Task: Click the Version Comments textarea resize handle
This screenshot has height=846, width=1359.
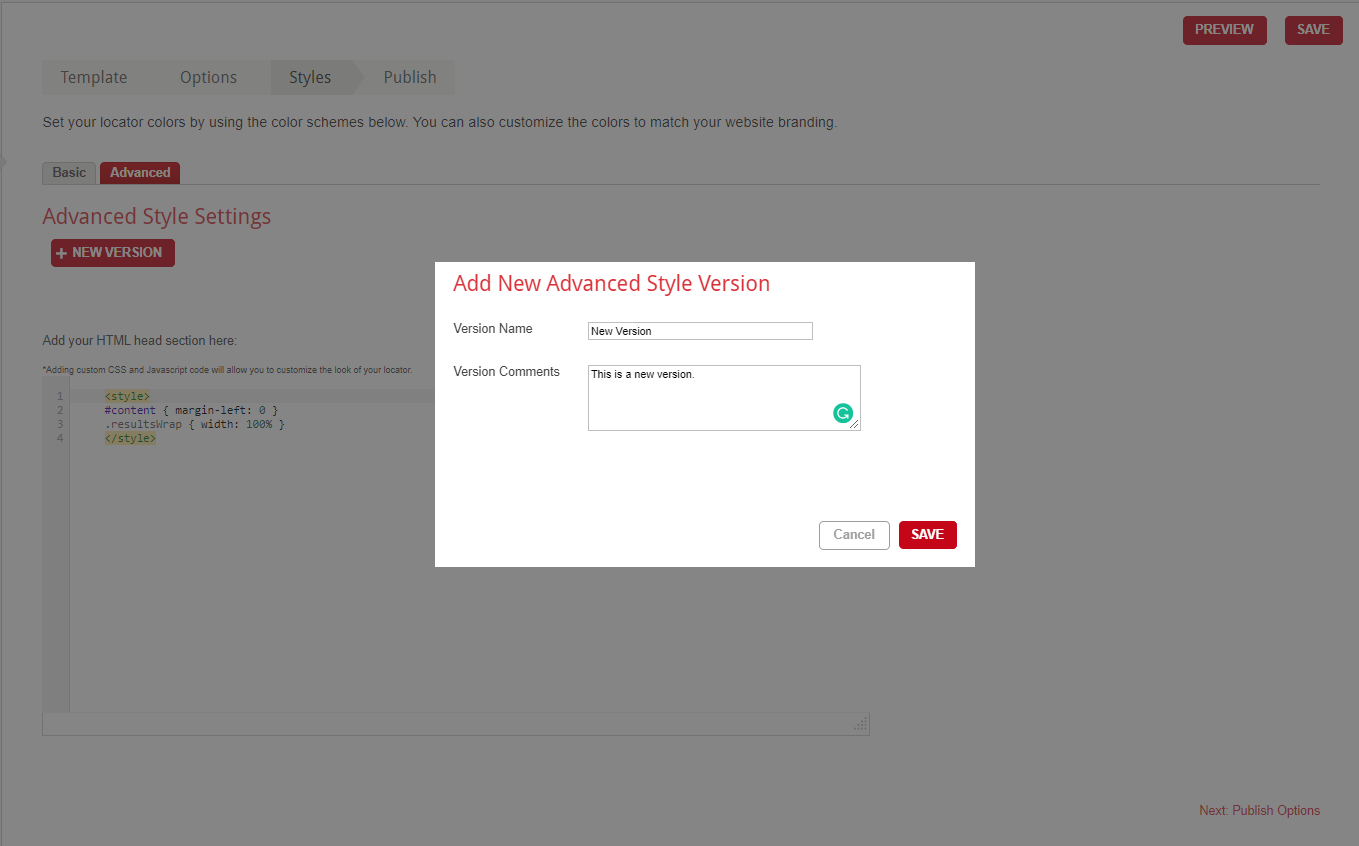Action: click(x=854, y=424)
